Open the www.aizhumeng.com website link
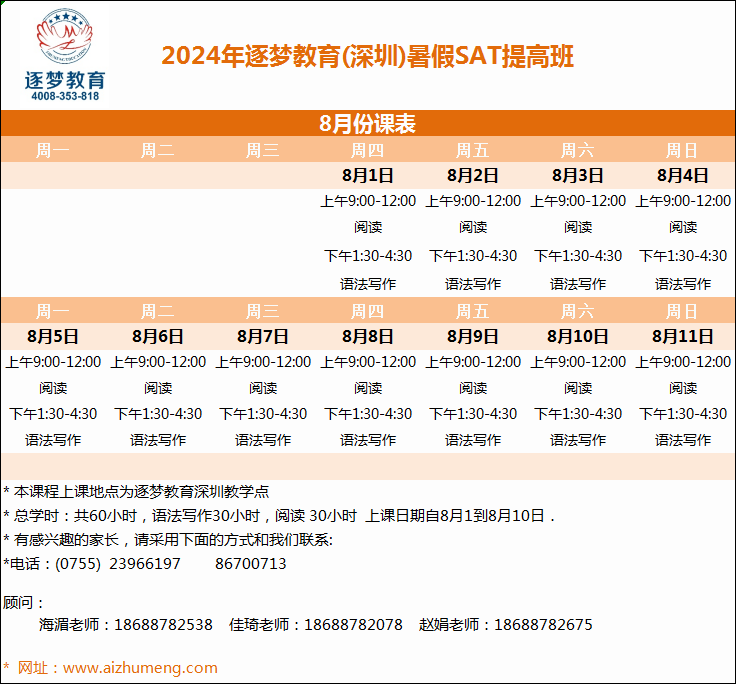The width and height of the screenshot is (736, 684). pyautogui.click(x=140, y=668)
